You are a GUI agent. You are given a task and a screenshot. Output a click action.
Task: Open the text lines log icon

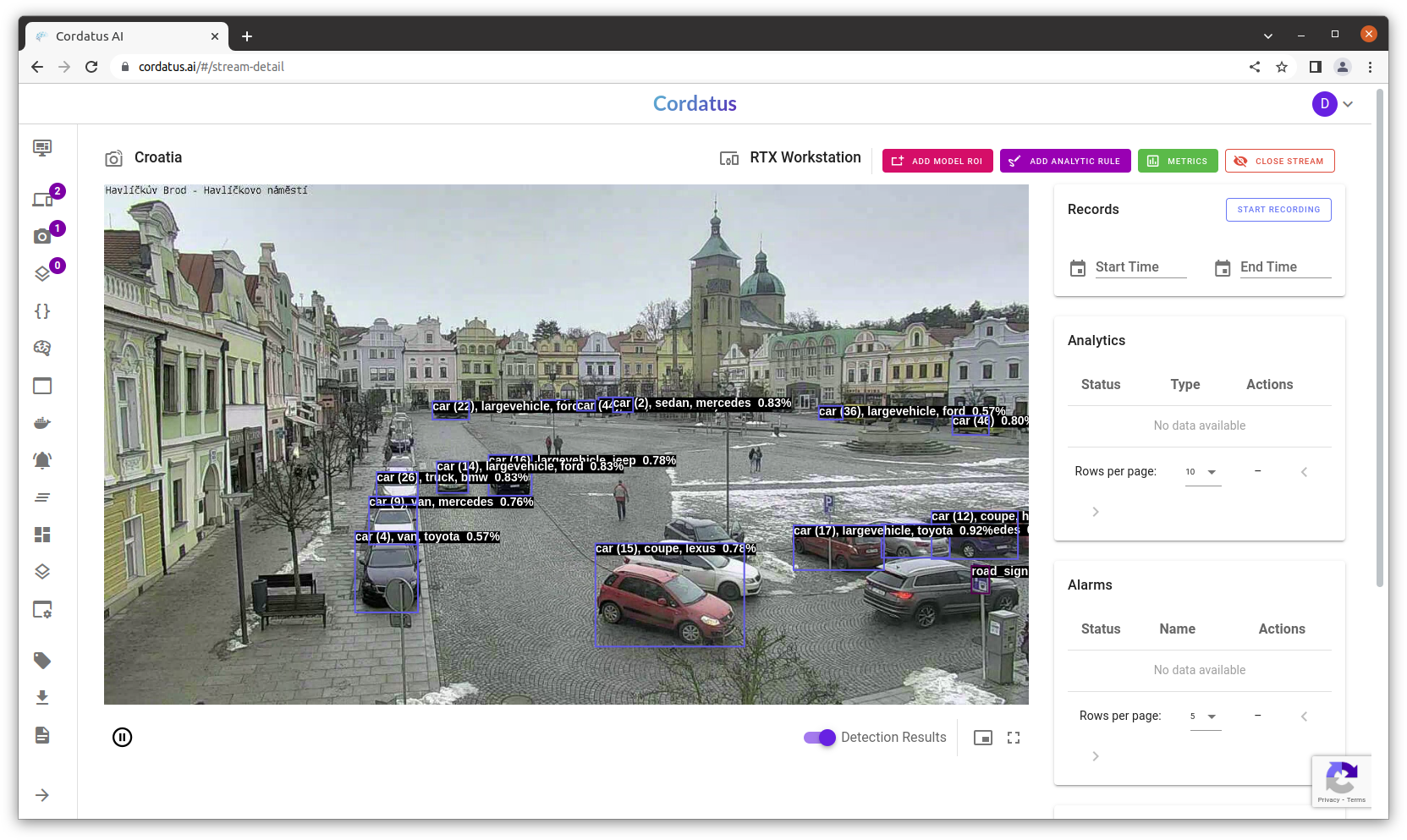pos(42,497)
